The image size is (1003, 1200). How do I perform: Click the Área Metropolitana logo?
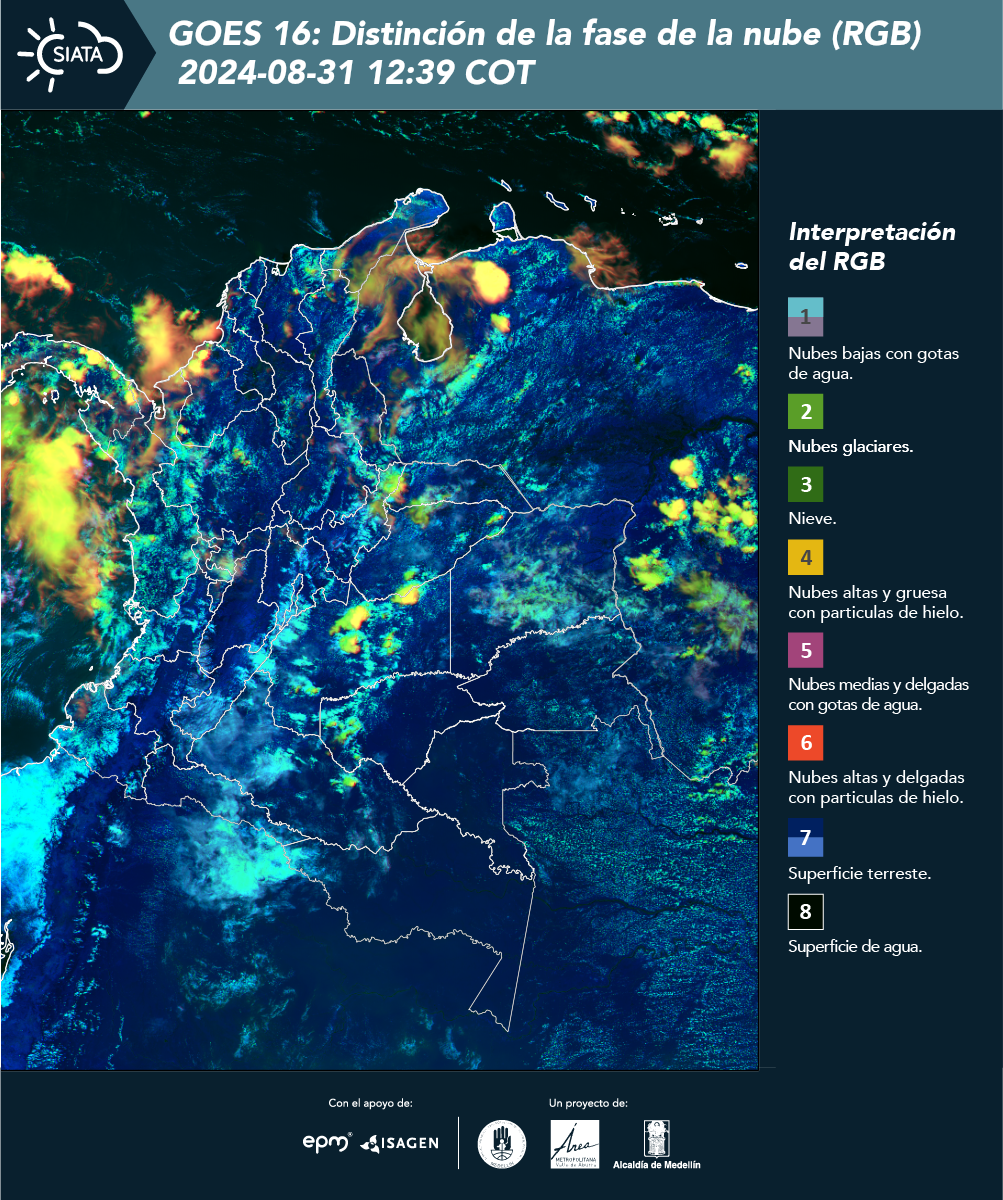576,1144
